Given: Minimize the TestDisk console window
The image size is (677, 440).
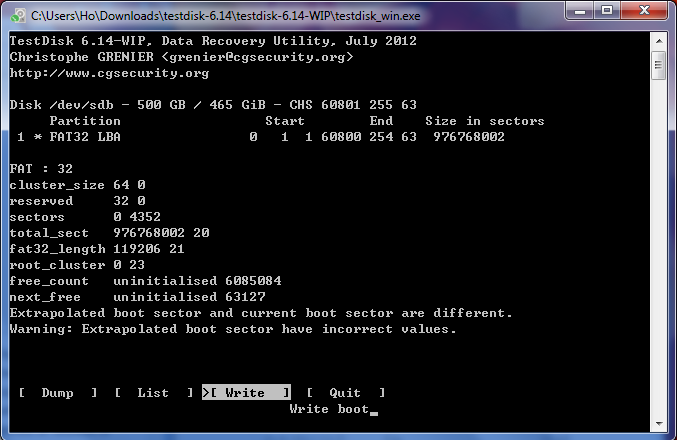Looking at the screenshot, I should [580, 11].
